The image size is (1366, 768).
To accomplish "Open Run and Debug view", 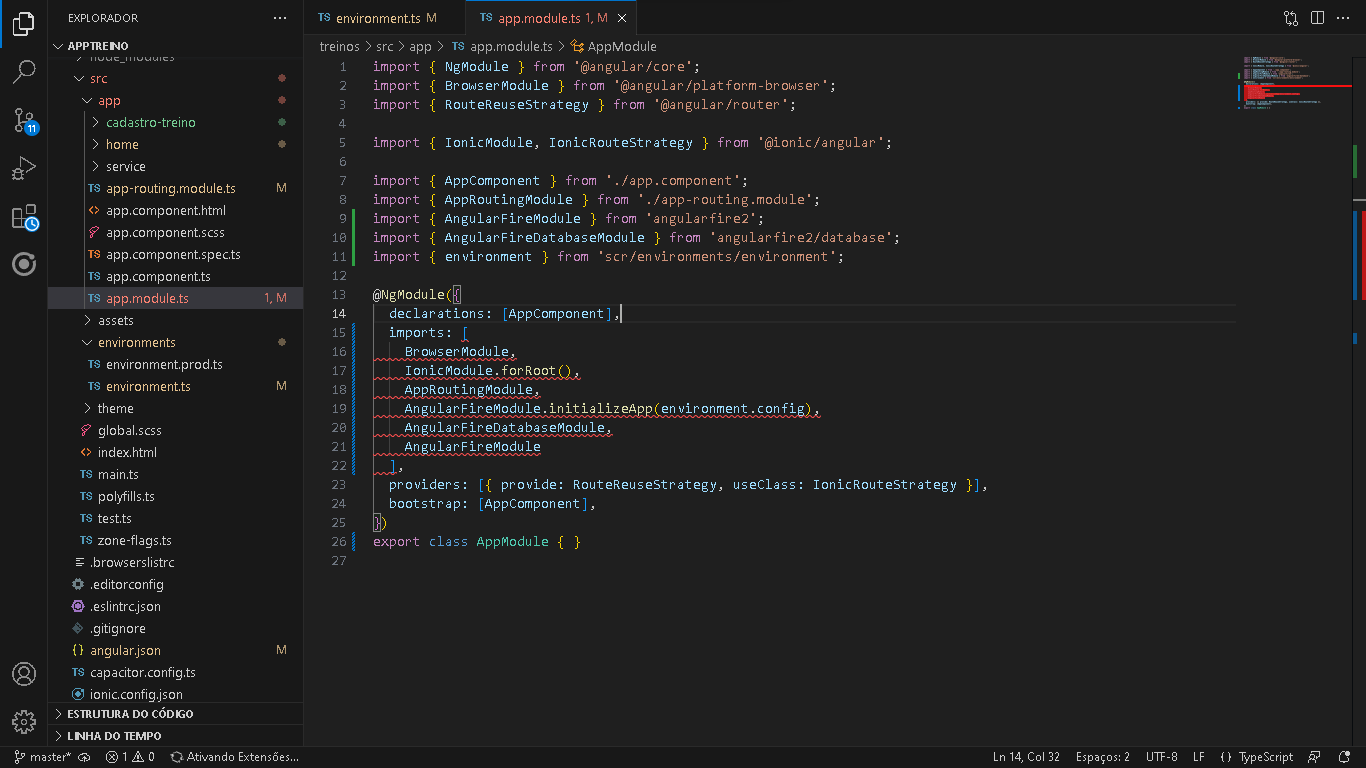I will pos(24,168).
